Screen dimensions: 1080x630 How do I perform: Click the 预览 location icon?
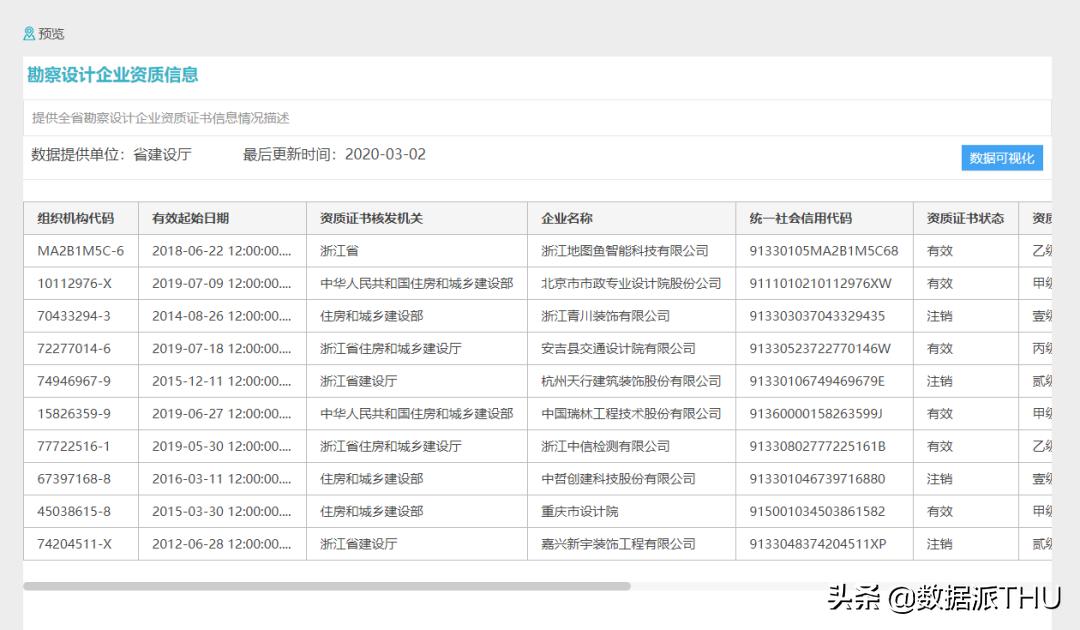tap(28, 33)
